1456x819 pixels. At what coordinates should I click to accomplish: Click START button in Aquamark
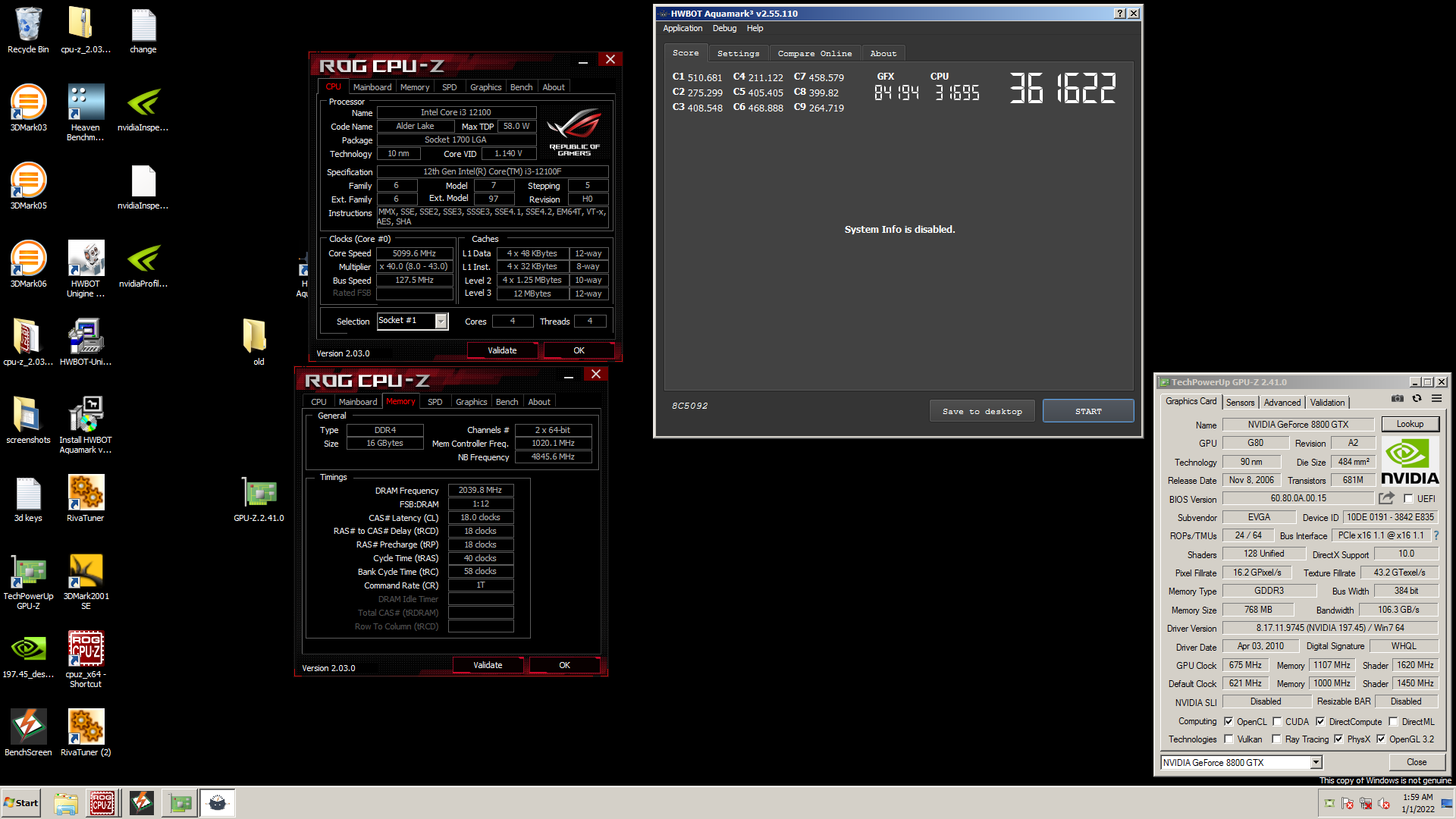(1088, 411)
